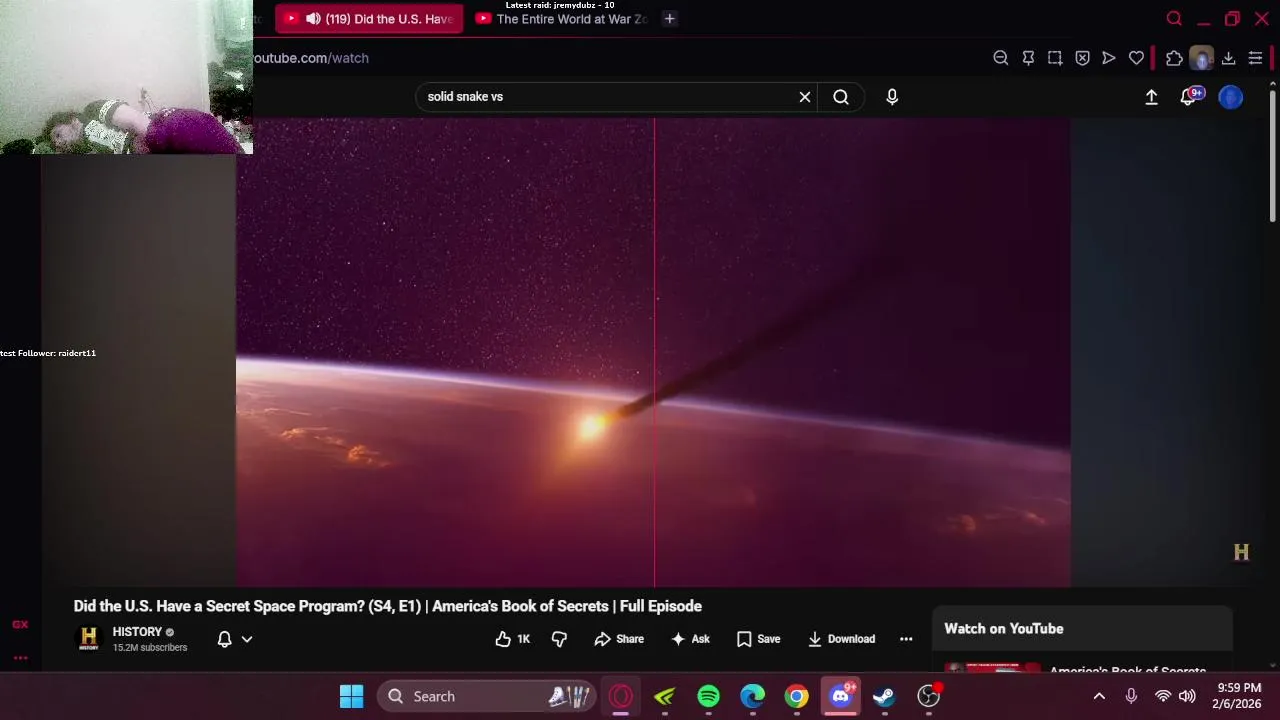
Task: Click the send flow arrow icon
Action: 1109,58
